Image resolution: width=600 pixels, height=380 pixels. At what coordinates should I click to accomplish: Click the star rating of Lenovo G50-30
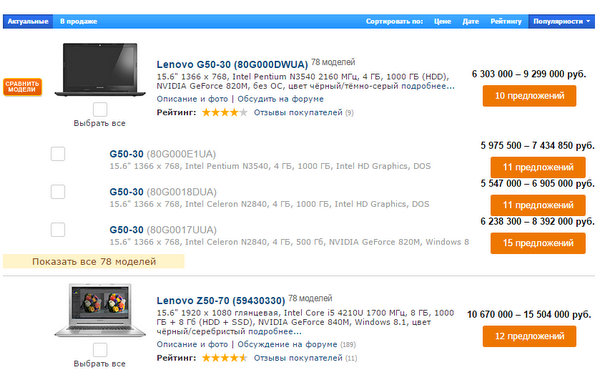[224, 113]
